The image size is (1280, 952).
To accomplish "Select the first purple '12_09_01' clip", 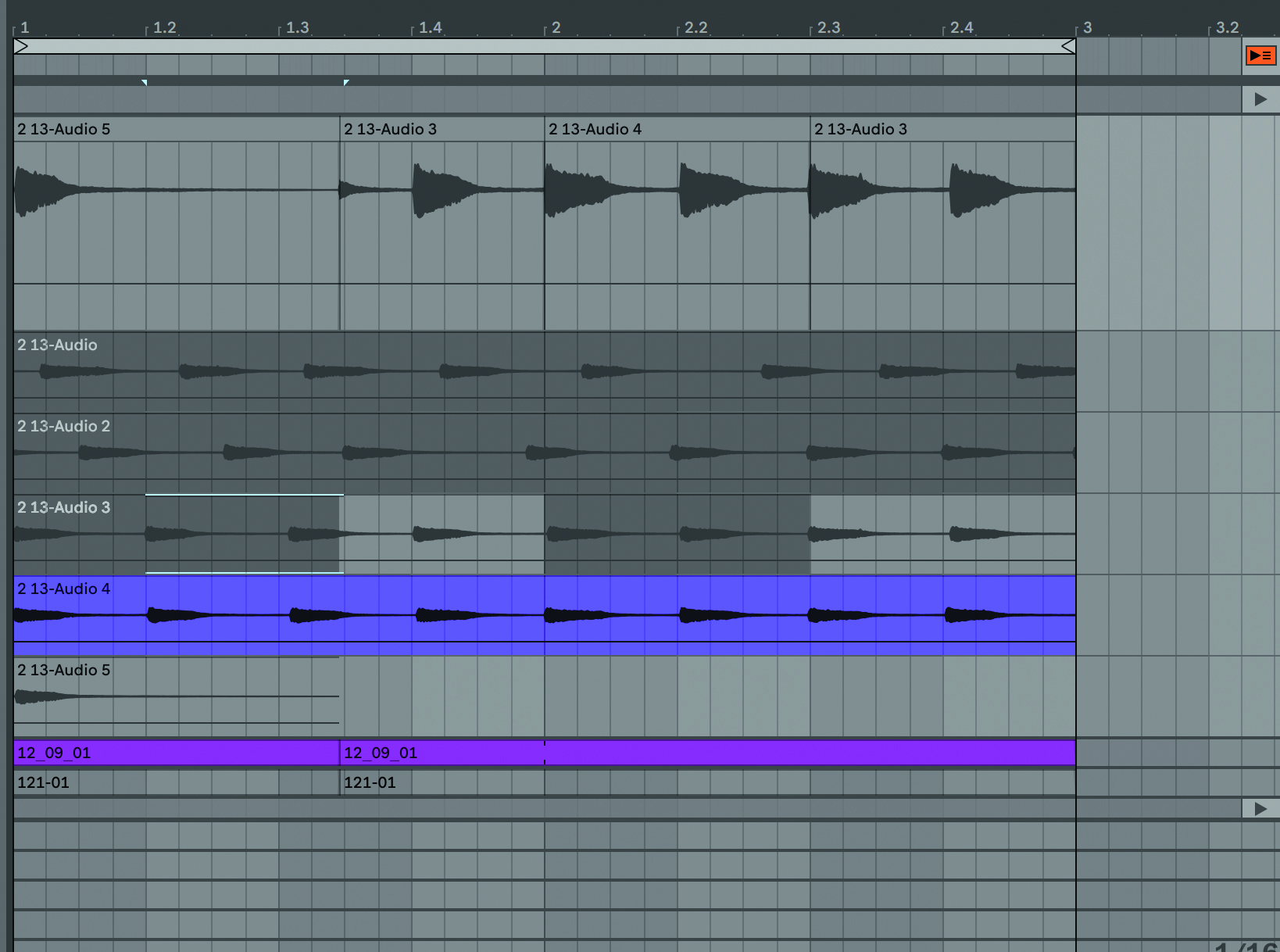I will tap(177, 753).
